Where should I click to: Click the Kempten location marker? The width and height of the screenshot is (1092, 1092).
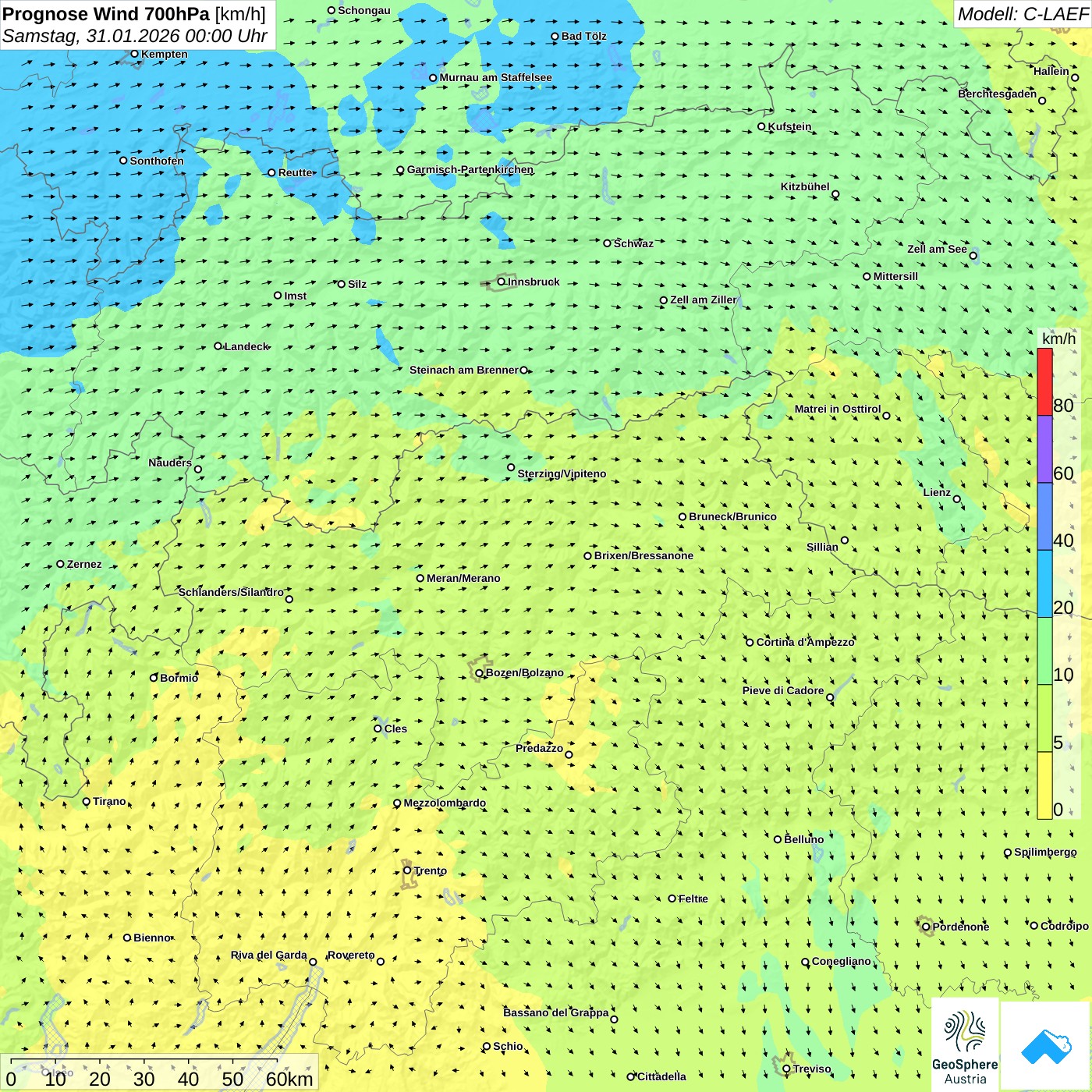pos(134,54)
